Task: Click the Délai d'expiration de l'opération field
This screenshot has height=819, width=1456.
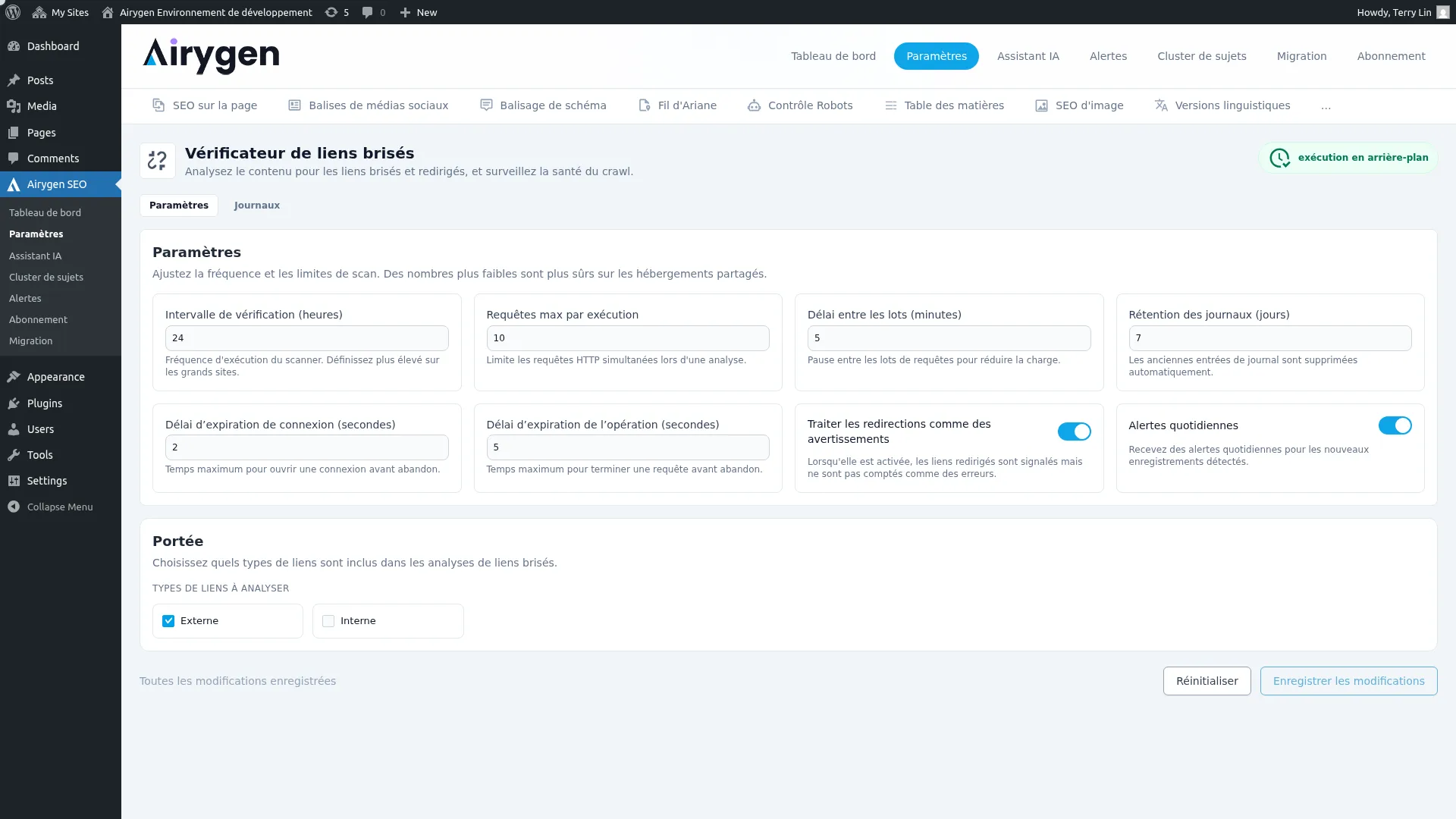Action: (628, 447)
